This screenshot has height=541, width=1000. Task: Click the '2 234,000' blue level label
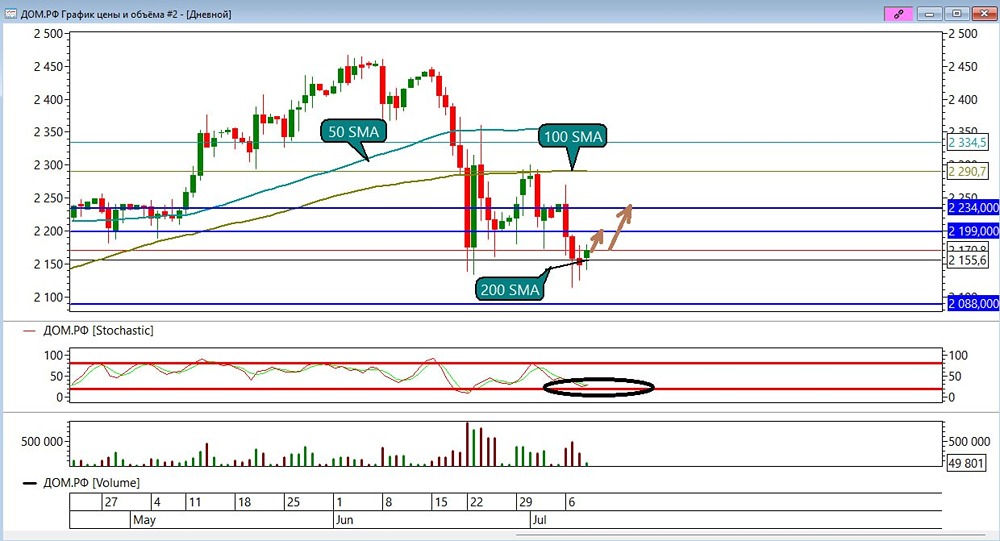coord(973,208)
